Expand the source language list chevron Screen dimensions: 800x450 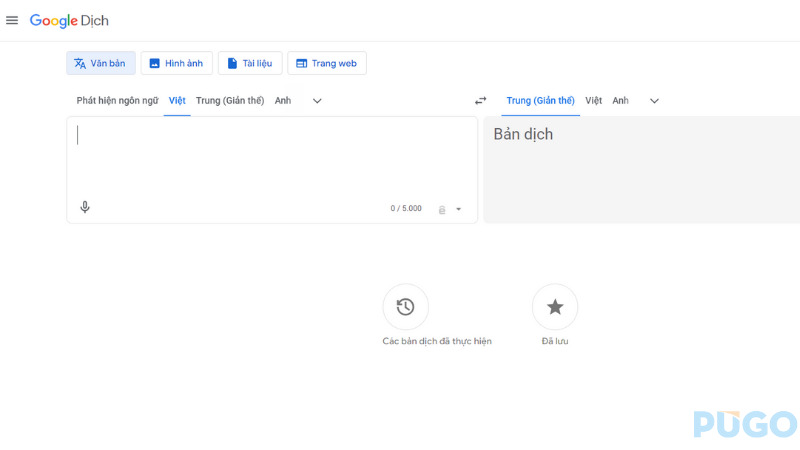coord(317,101)
